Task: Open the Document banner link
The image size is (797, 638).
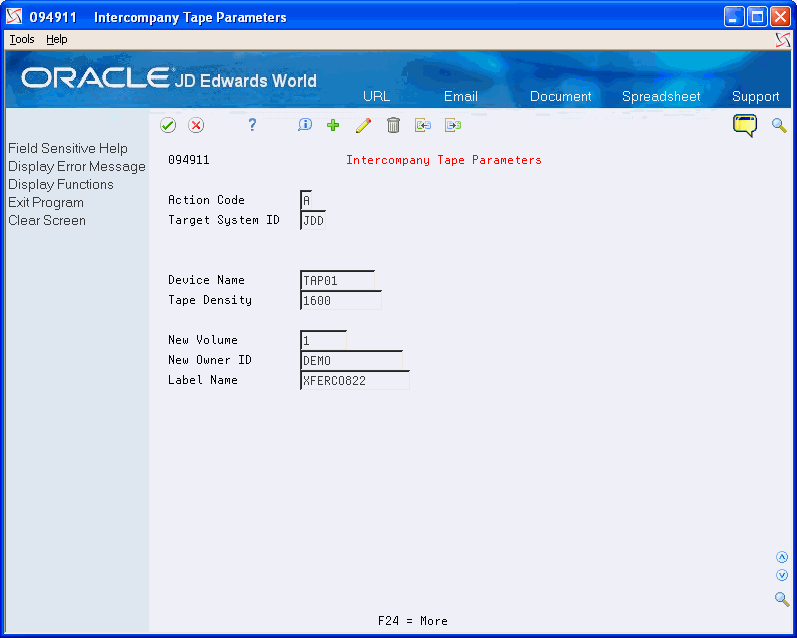Action: tap(561, 97)
